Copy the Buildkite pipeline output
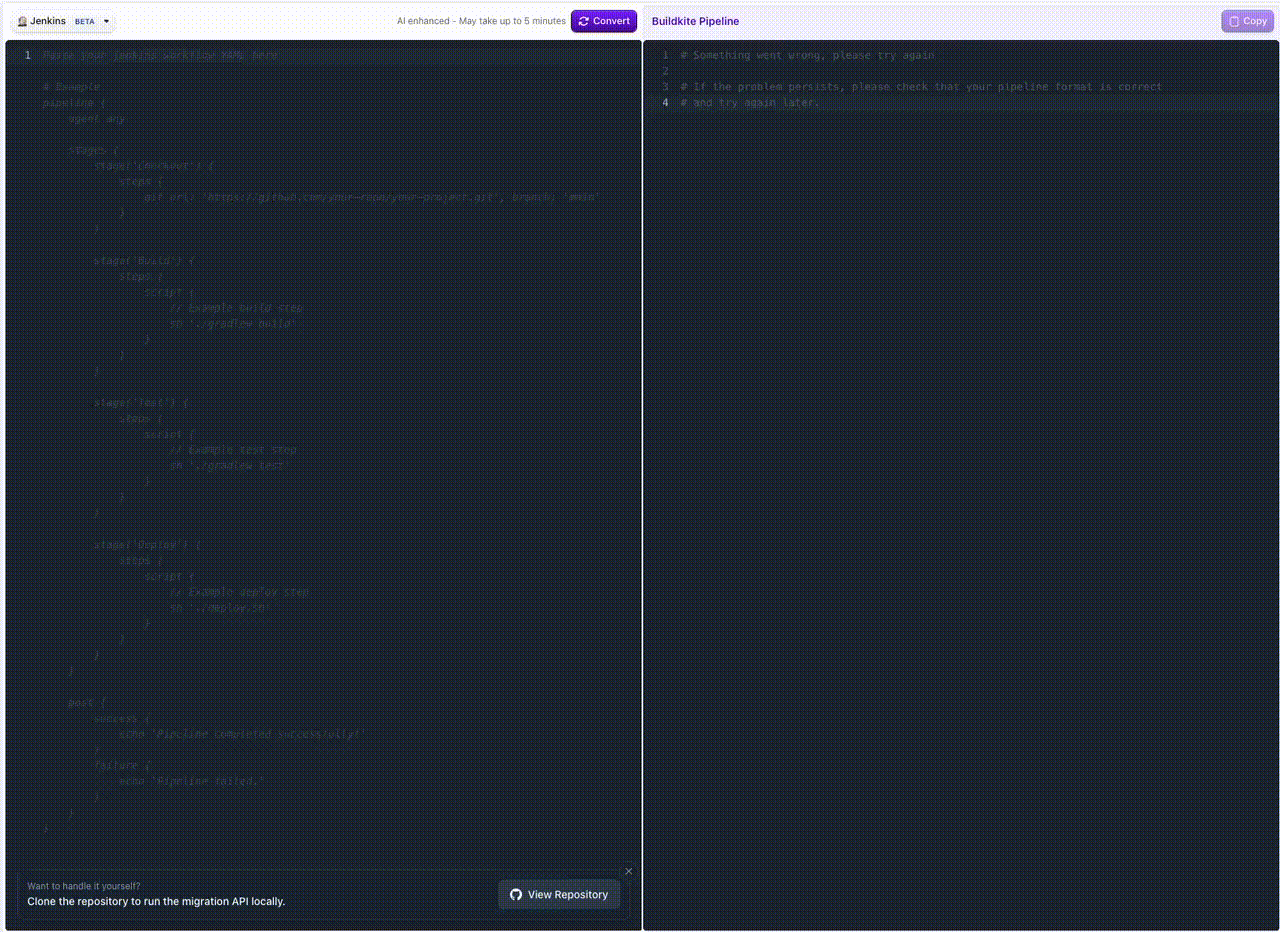The width and height of the screenshot is (1280, 932). (x=1247, y=21)
